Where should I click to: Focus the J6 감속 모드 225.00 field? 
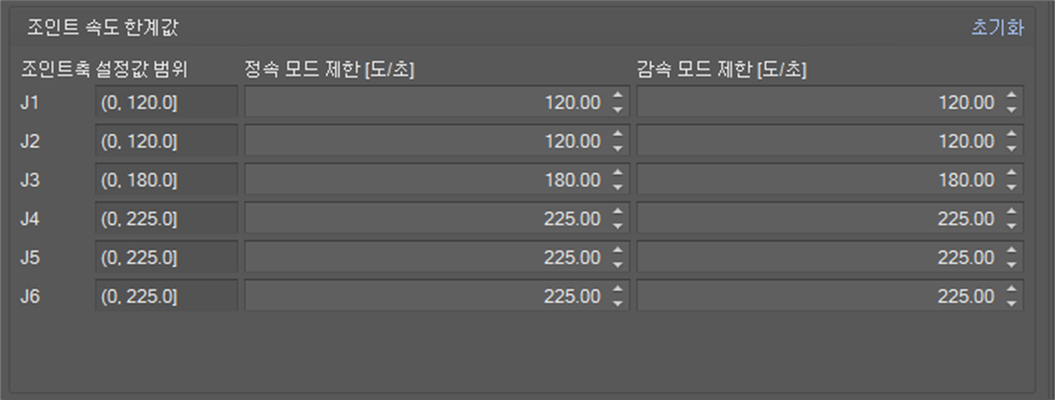tap(818, 297)
